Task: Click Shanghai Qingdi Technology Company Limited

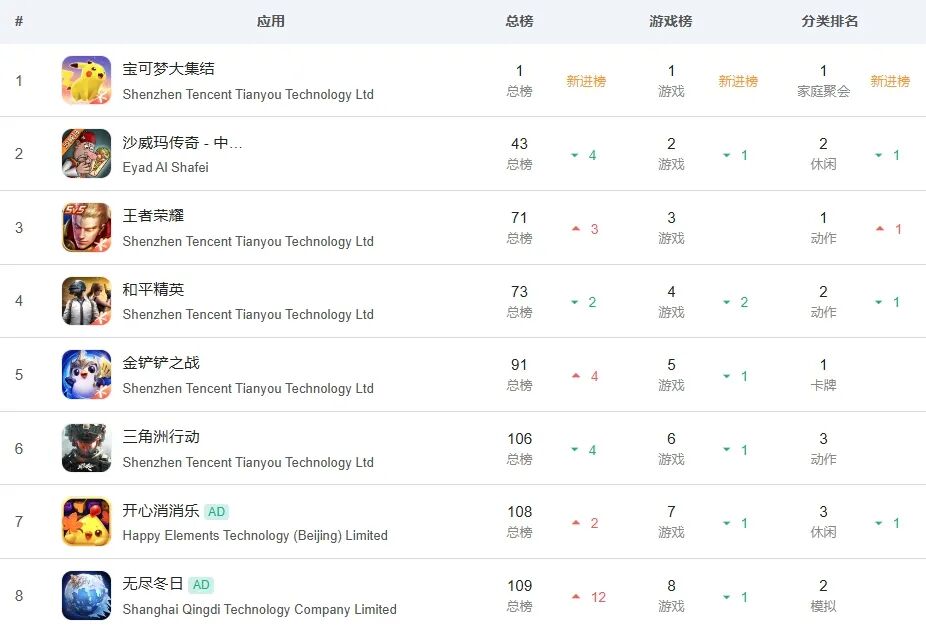Action: [x=259, y=610]
